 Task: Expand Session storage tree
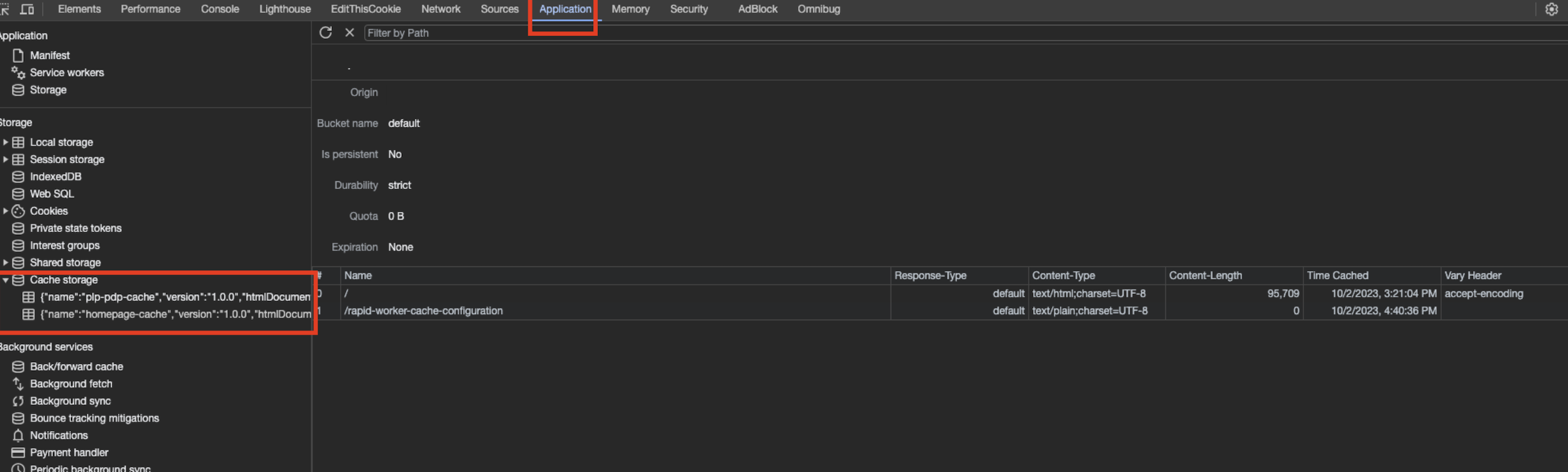click(6, 159)
